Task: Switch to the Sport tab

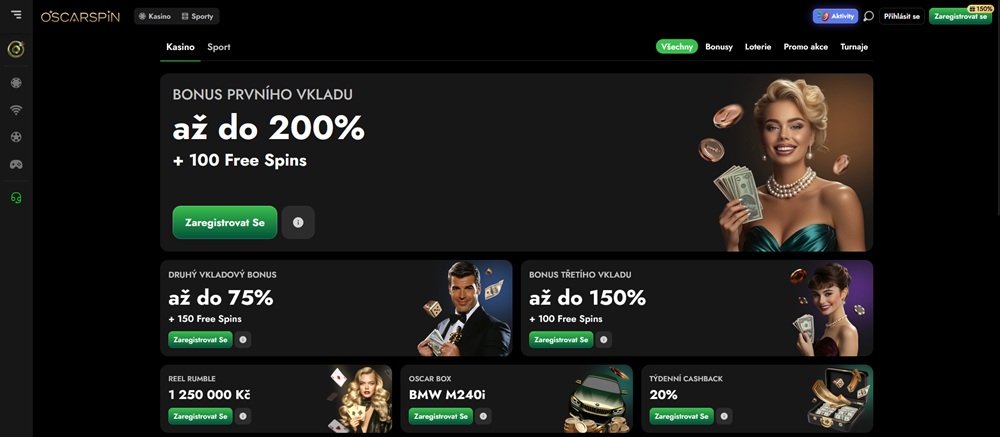Action: 219,47
